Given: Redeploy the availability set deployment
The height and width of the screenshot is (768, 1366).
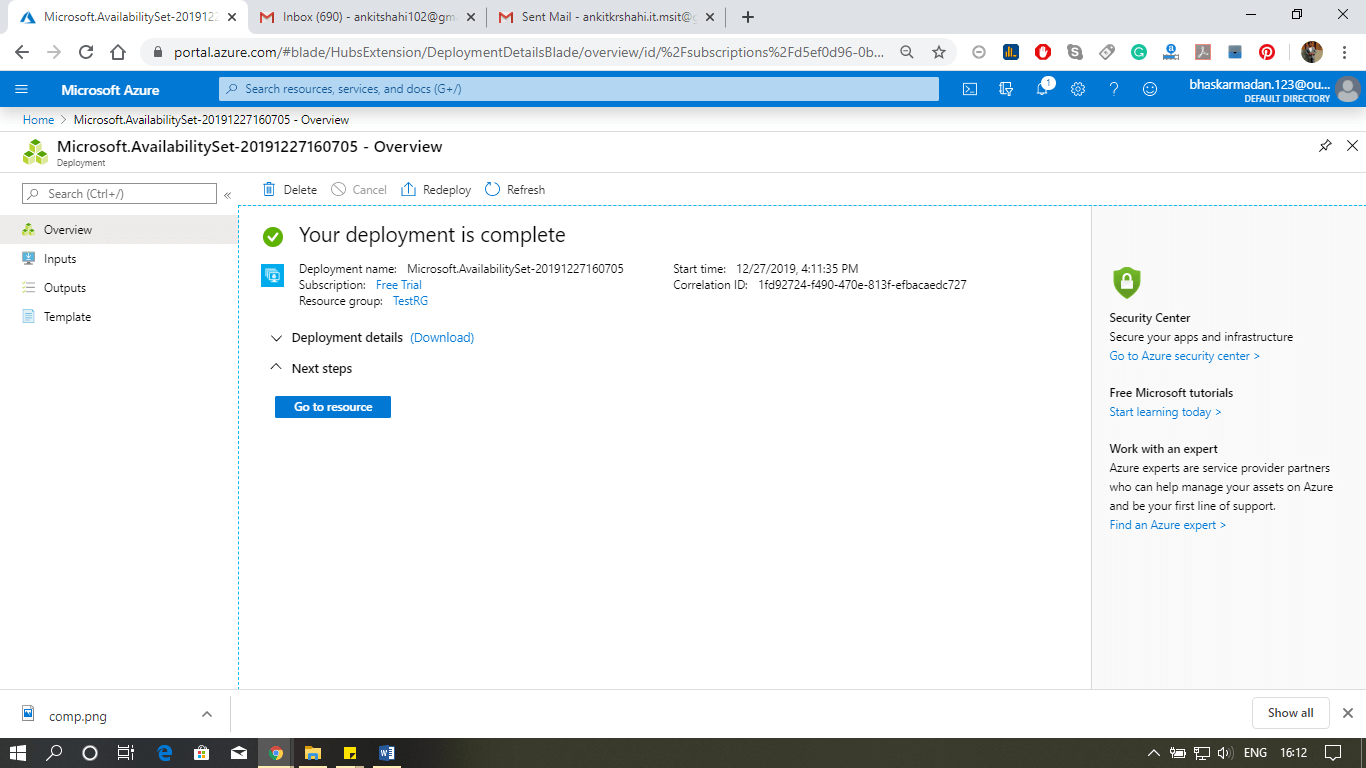Looking at the screenshot, I should click(436, 189).
